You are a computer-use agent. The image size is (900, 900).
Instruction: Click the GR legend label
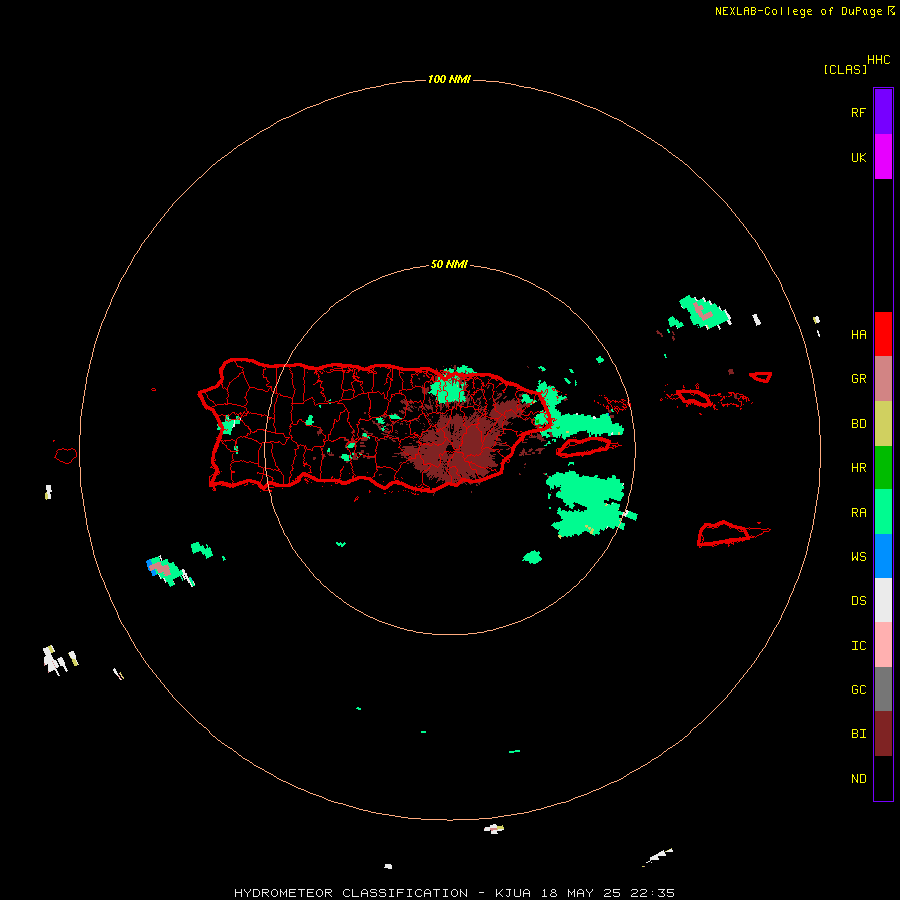tap(858, 379)
